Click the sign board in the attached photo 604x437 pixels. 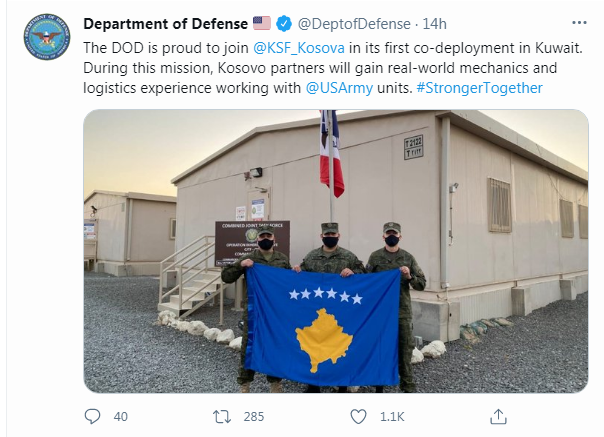click(x=252, y=243)
